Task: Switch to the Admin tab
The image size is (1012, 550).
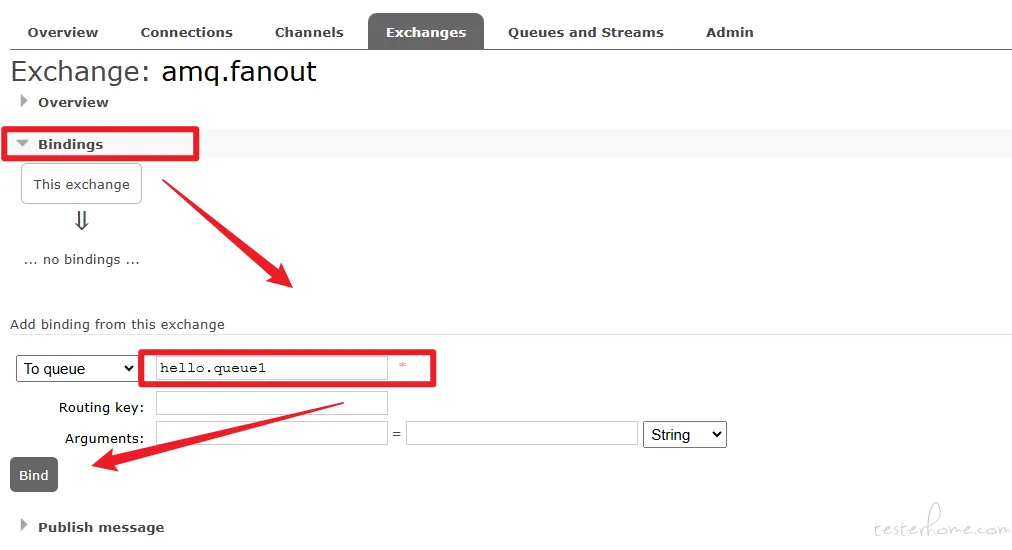Action: 729,32
